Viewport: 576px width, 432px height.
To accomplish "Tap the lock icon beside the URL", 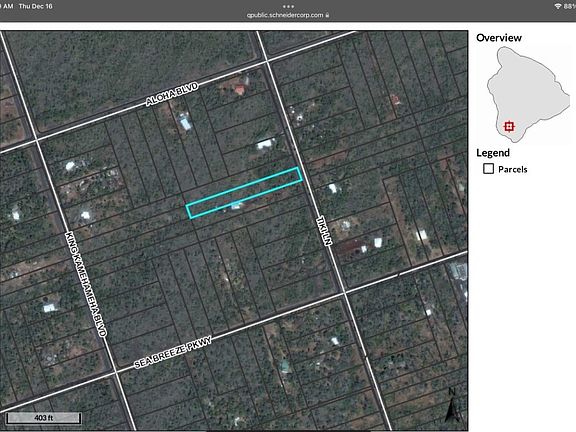I will click(327, 15).
